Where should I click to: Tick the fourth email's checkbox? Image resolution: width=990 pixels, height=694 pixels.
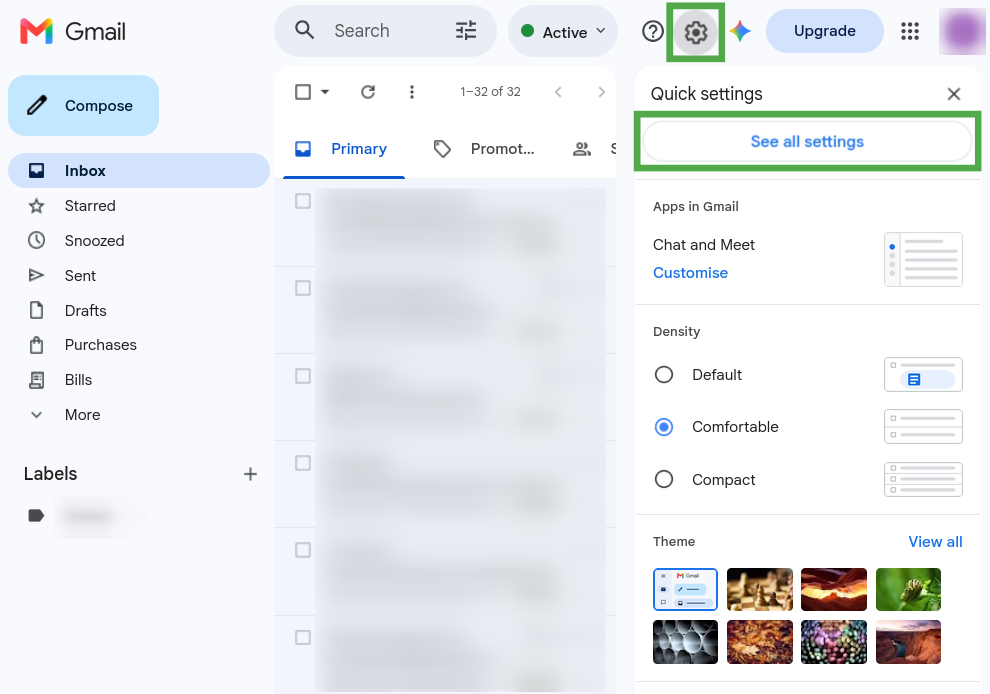tap(303, 463)
